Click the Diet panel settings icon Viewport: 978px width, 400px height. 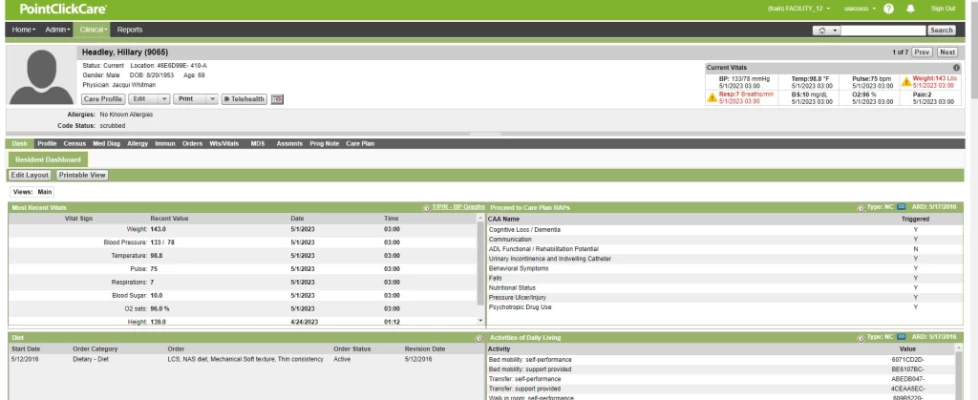pyautogui.click(x=479, y=336)
